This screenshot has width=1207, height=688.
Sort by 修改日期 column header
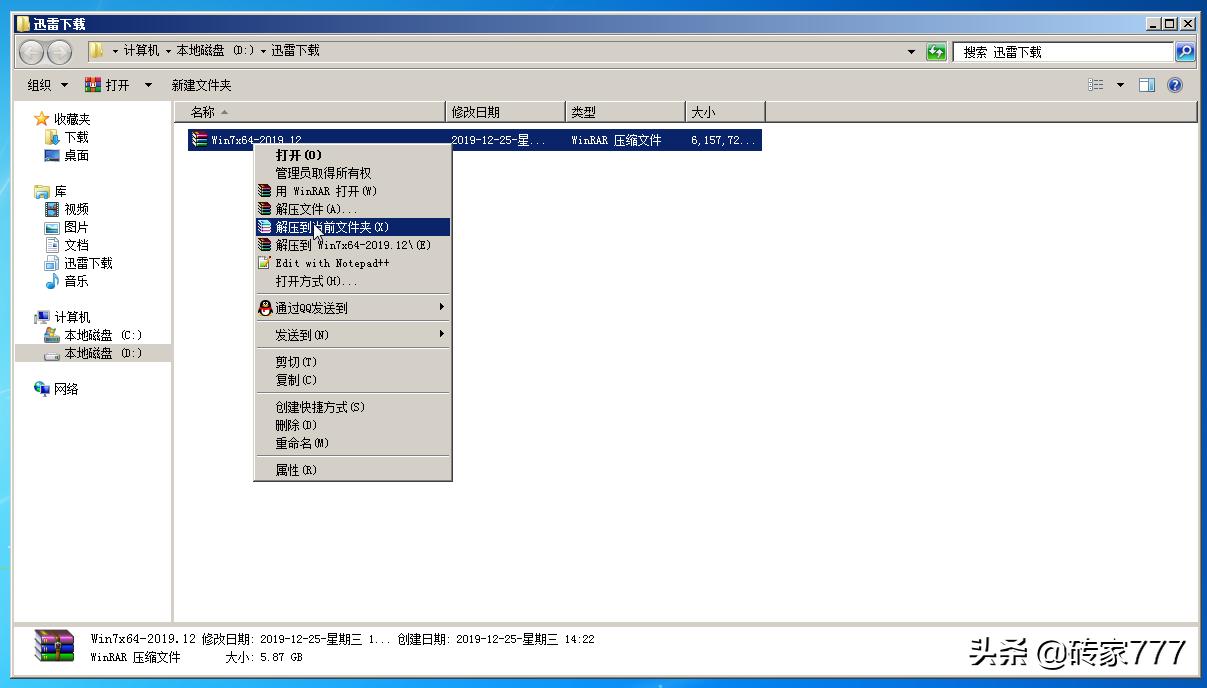tap(506, 112)
